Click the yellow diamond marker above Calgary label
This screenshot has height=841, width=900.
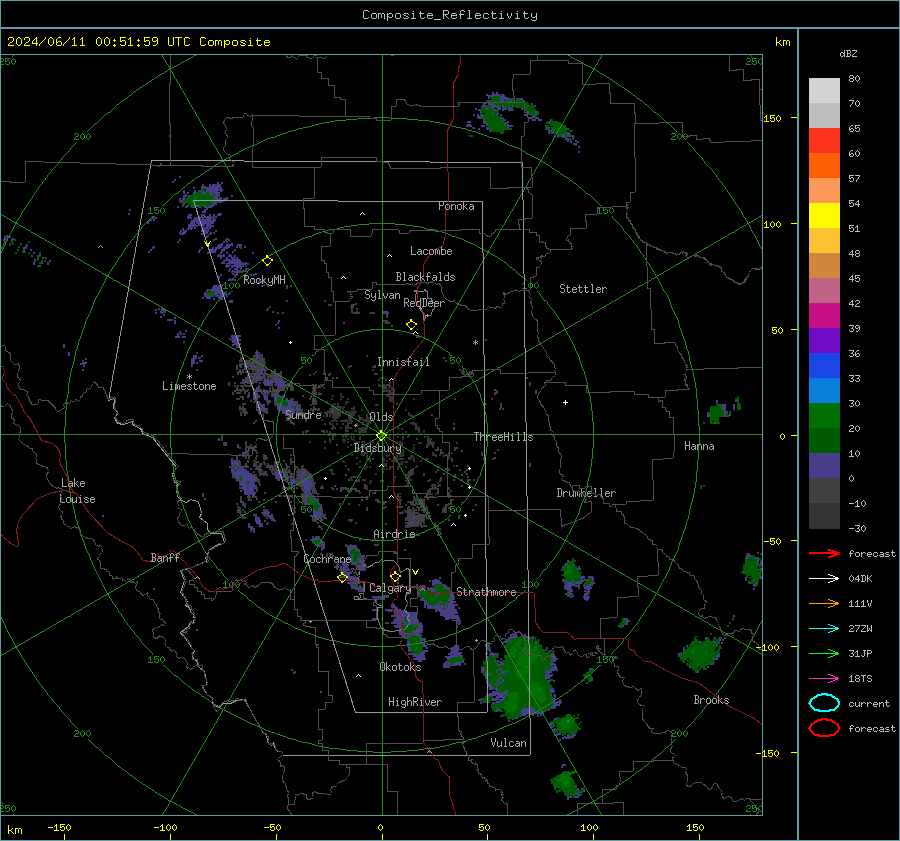(x=395, y=576)
